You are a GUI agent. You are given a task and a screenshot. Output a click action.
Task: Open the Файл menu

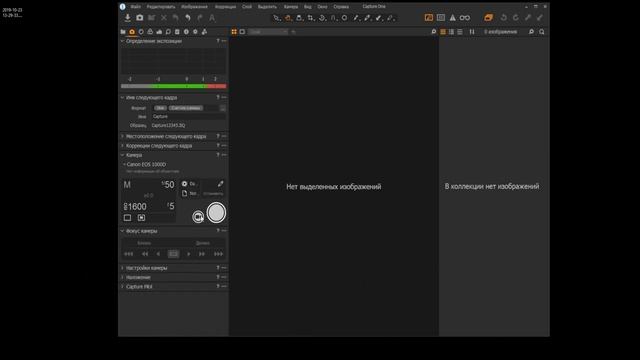136,7
